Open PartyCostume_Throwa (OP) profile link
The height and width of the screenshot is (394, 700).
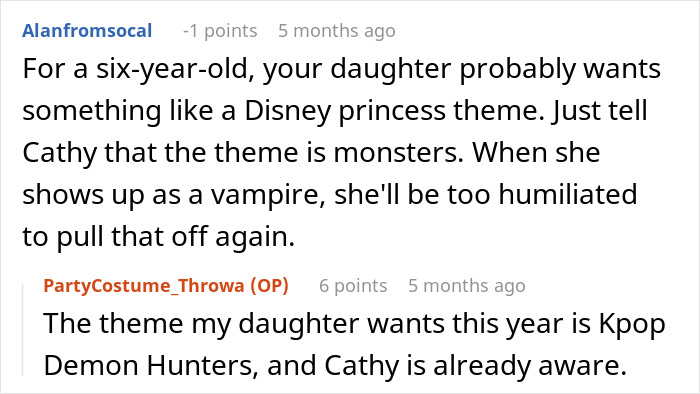click(166, 286)
